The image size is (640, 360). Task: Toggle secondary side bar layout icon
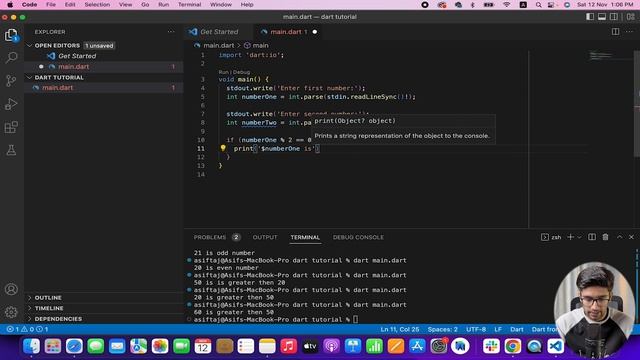613,17
